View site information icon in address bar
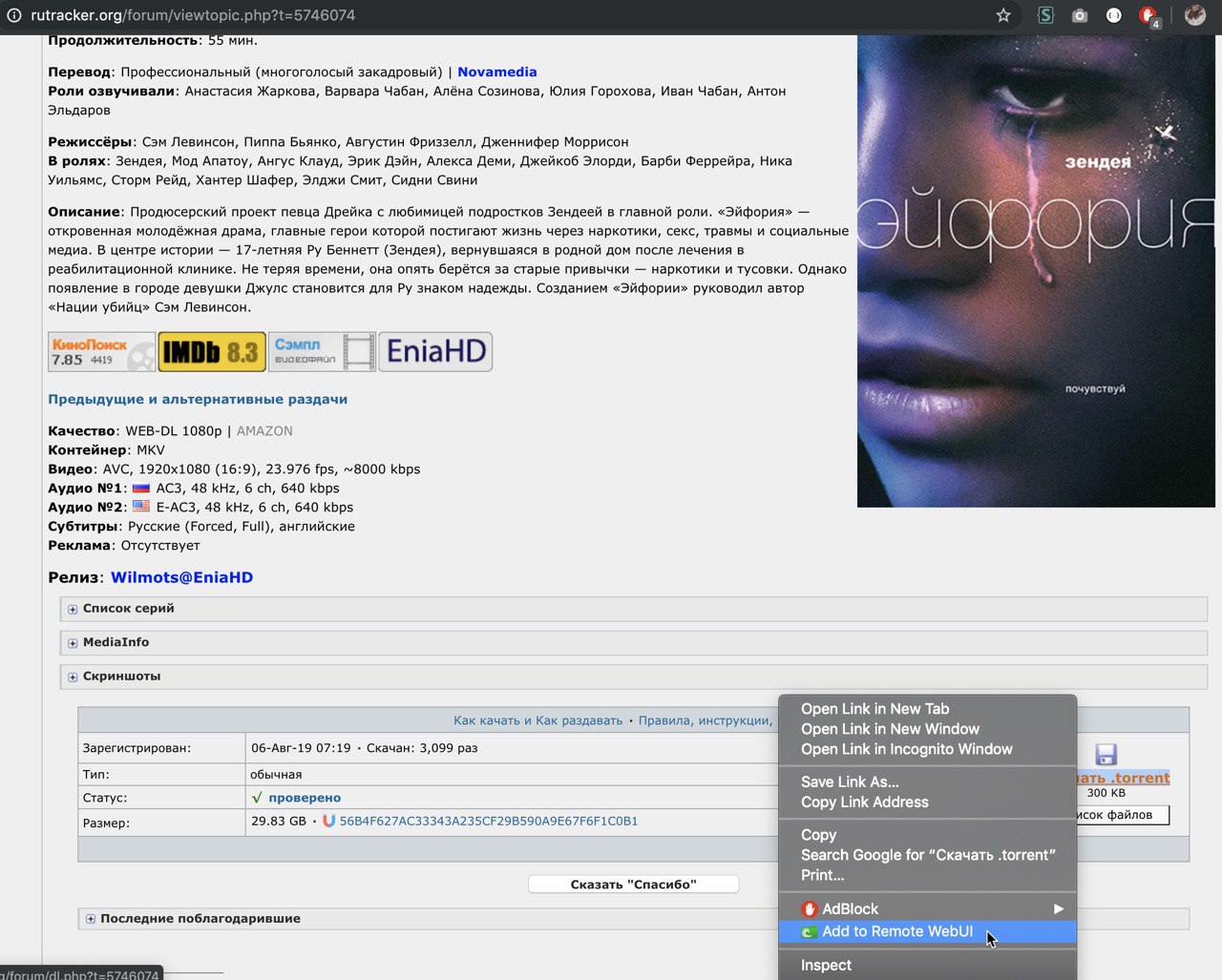 (14, 15)
